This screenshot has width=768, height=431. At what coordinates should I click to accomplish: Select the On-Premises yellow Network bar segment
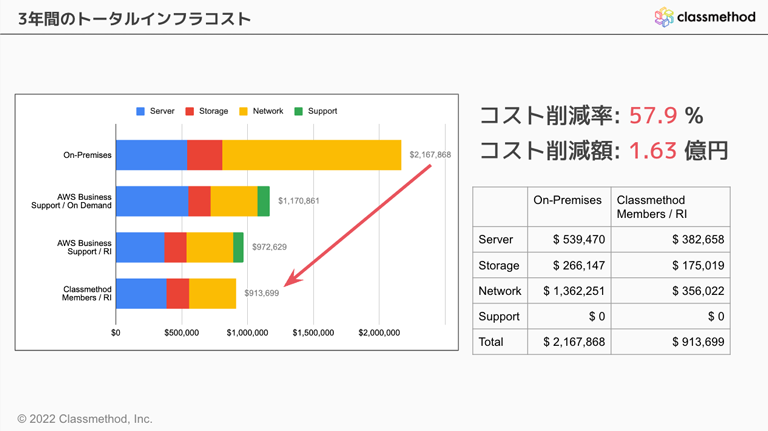[x=311, y=155]
